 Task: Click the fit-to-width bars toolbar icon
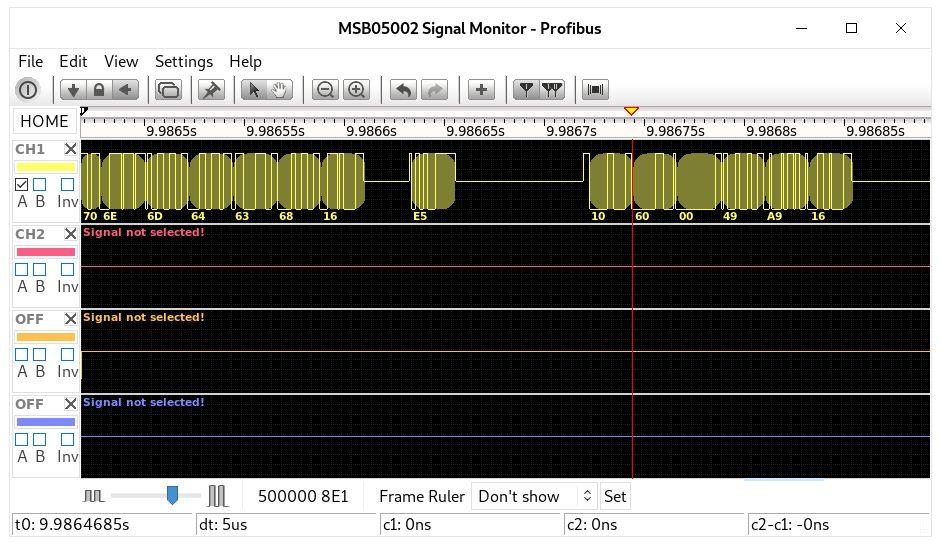pyautogui.click(x=595, y=90)
